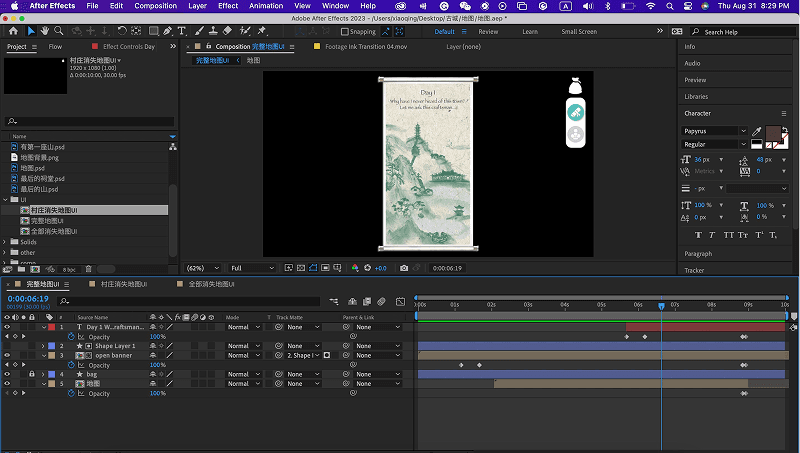Select the Zoom magnifier tool
Screen dimensions: 800x453
pos(57,31)
